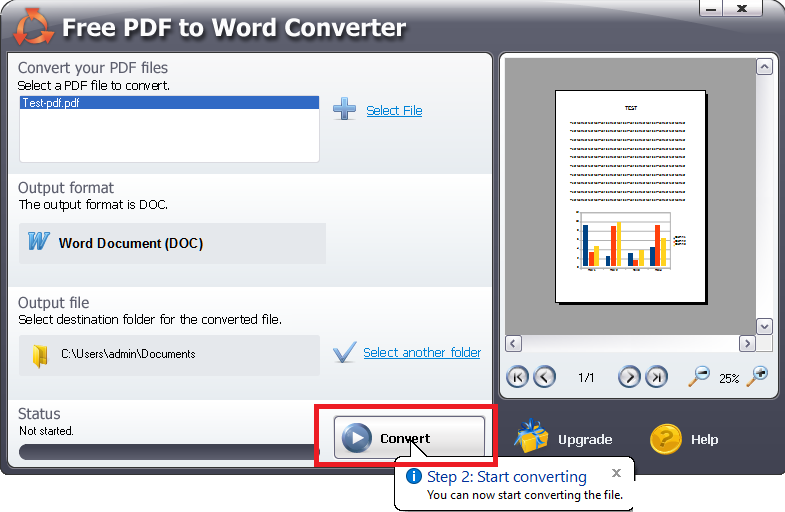Select Test-pdf.pdf in the file list
This screenshot has width=785, height=512.
169,103
